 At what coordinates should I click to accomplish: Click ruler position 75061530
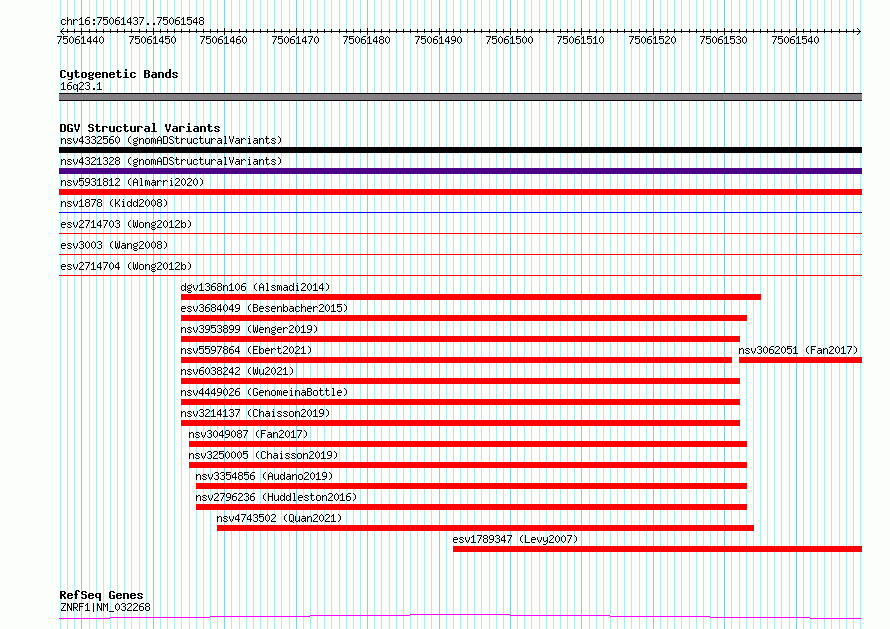click(x=724, y=40)
